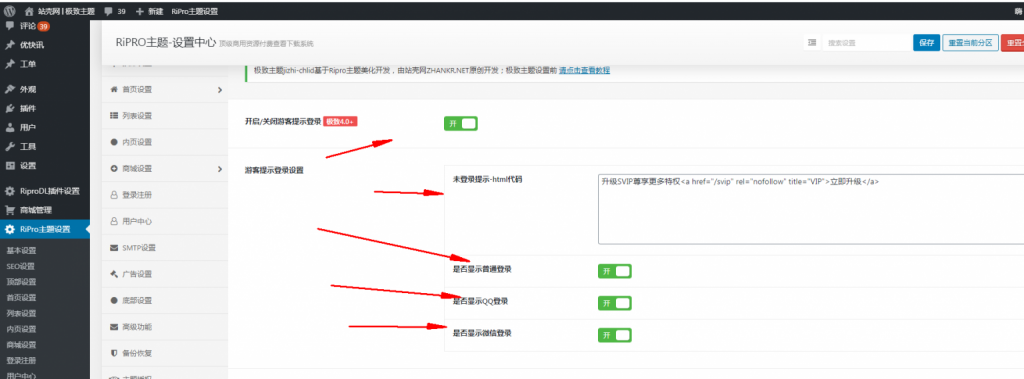Disable the 是否显示QQ登录 switch
1024x379 pixels.
615,303
